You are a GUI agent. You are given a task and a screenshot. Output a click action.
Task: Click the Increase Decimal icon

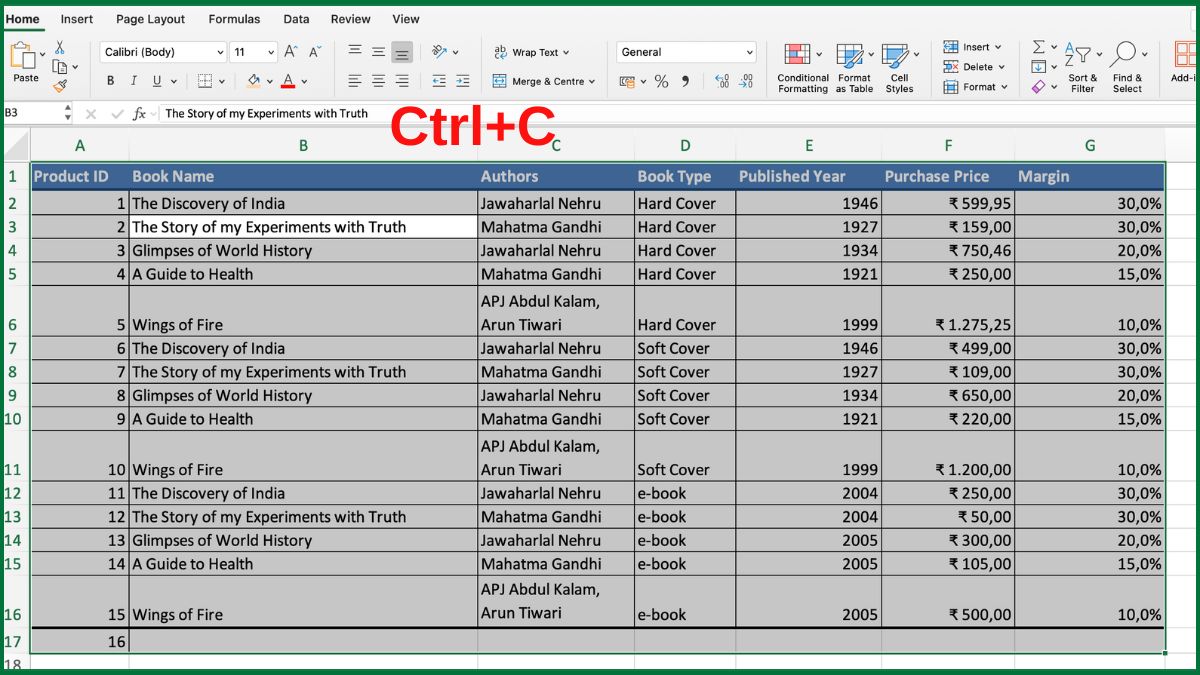(721, 81)
